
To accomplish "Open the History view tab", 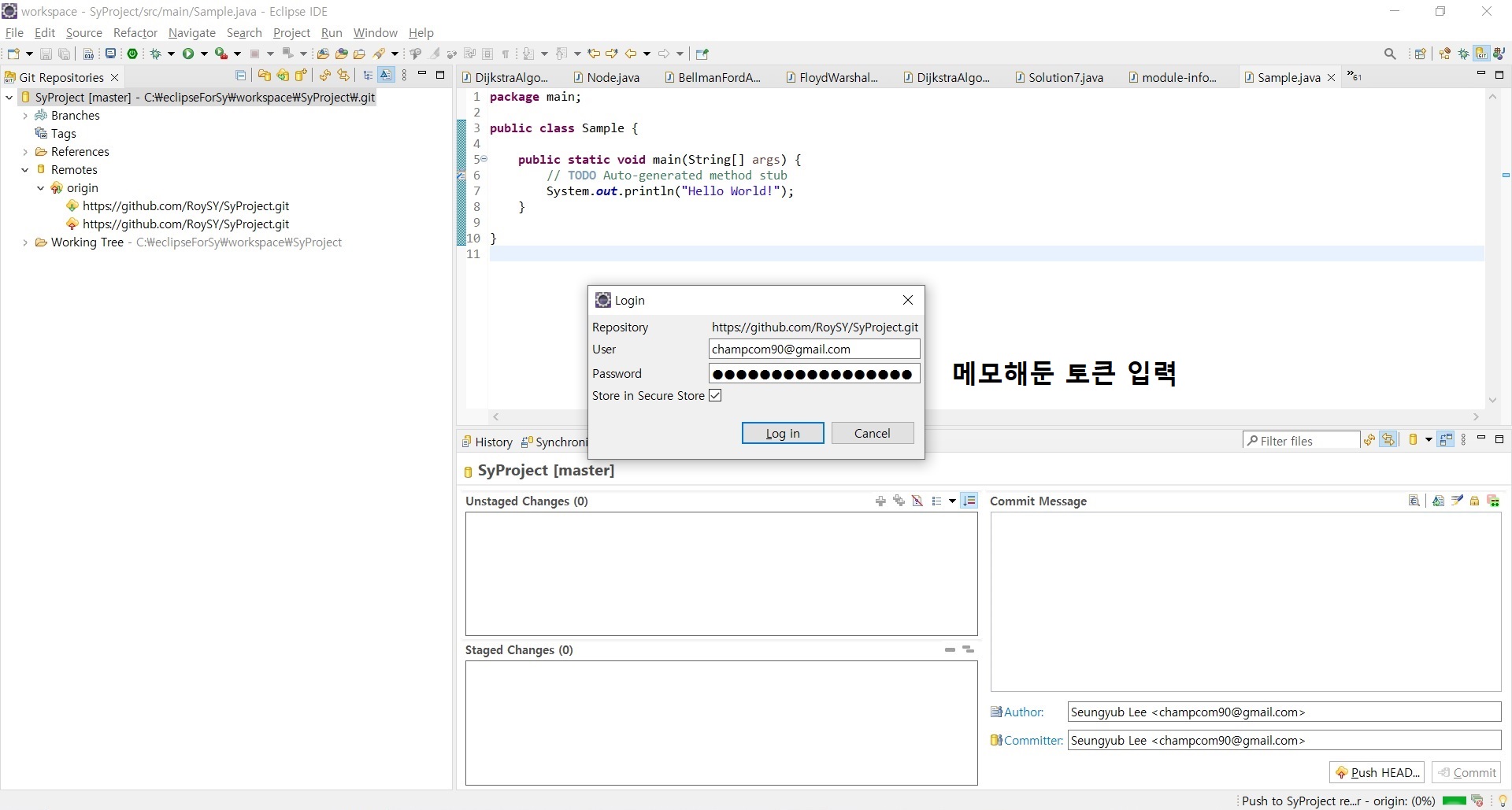I will 487,442.
